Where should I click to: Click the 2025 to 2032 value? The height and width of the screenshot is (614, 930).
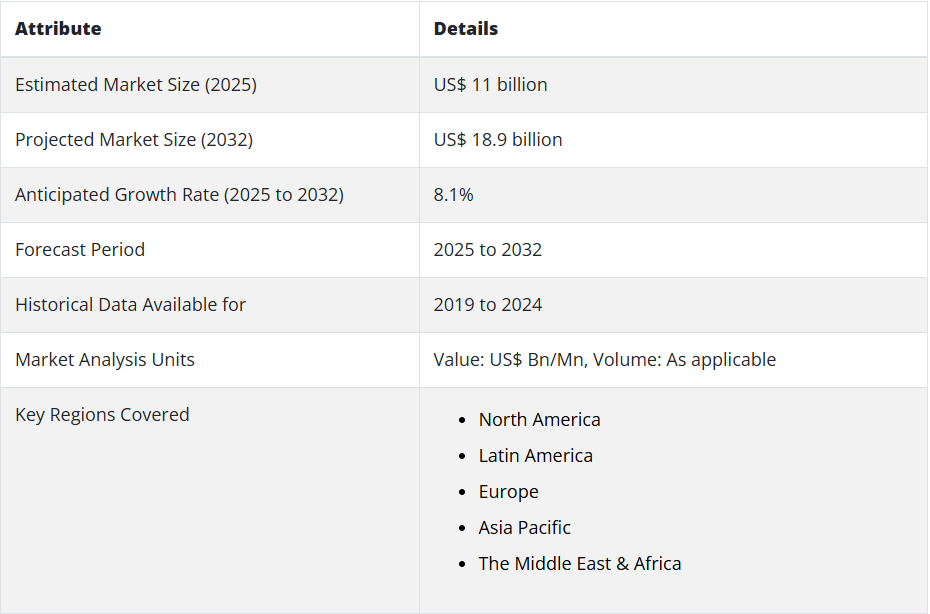point(488,250)
